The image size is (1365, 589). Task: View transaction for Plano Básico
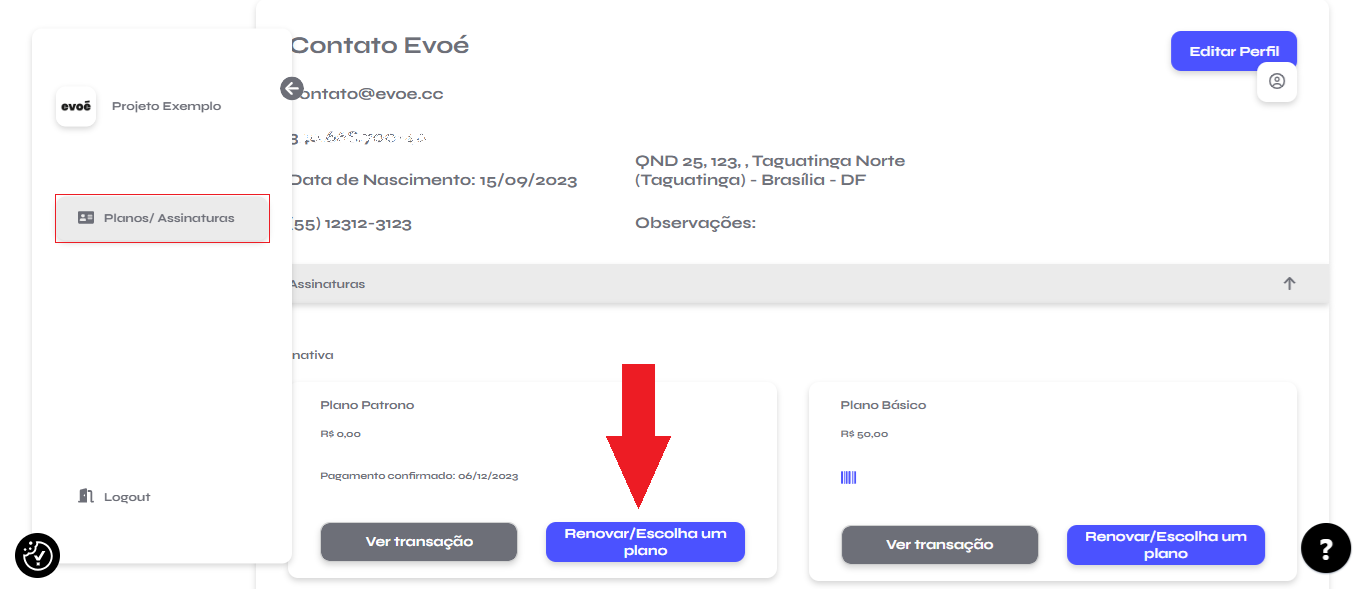point(940,545)
